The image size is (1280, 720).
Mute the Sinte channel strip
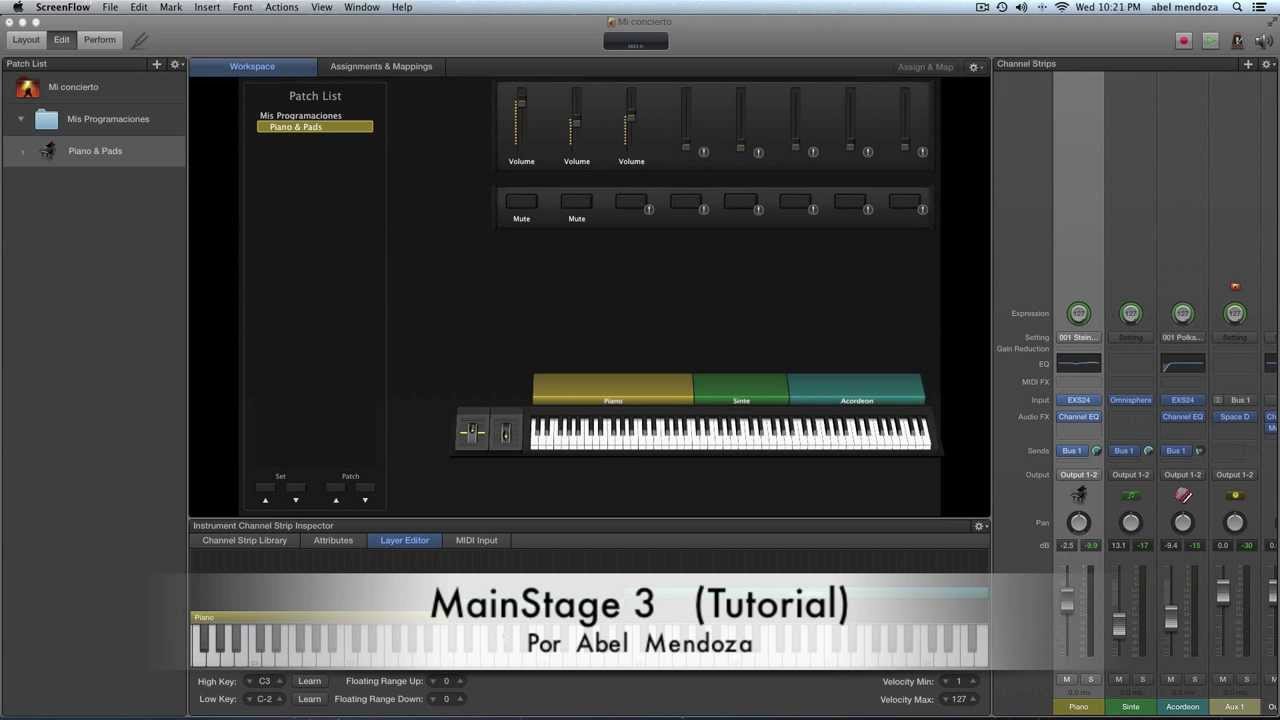tap(1119, 680)
